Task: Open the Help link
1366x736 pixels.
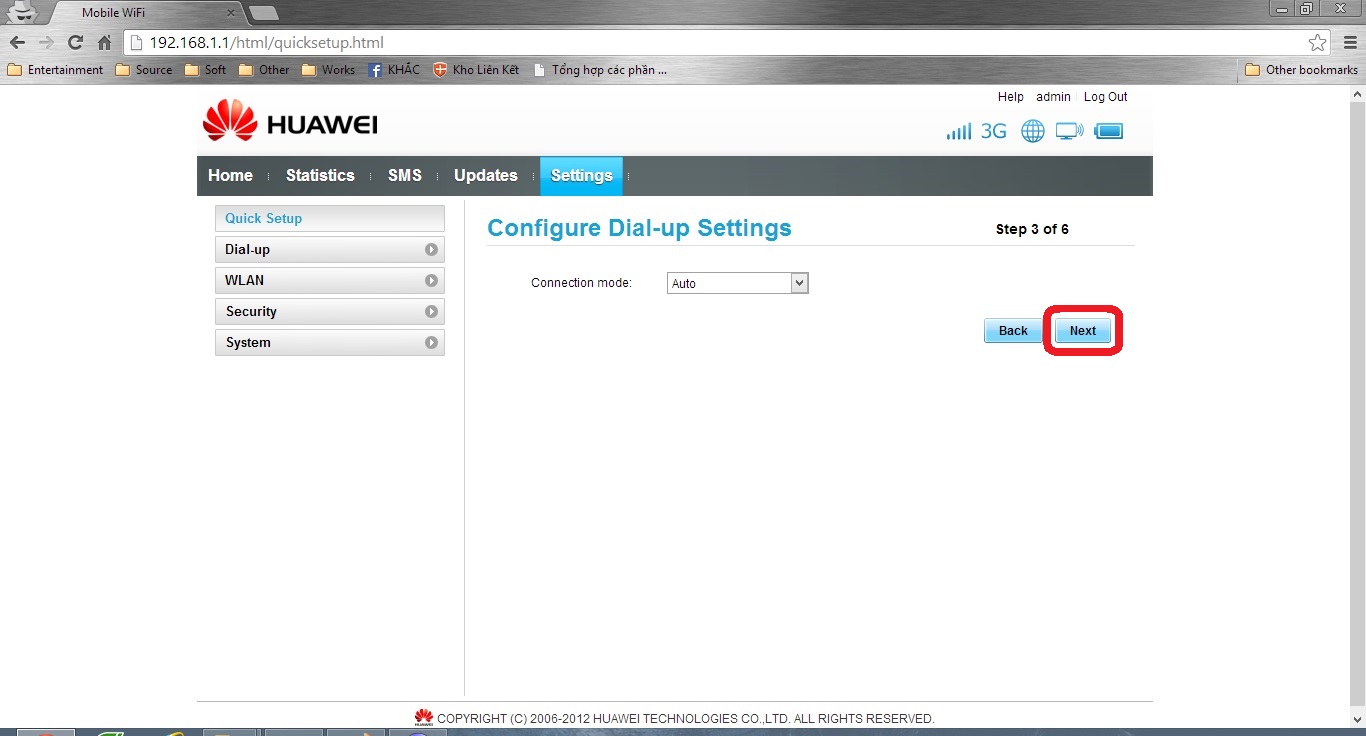Action: (1011, 97)
